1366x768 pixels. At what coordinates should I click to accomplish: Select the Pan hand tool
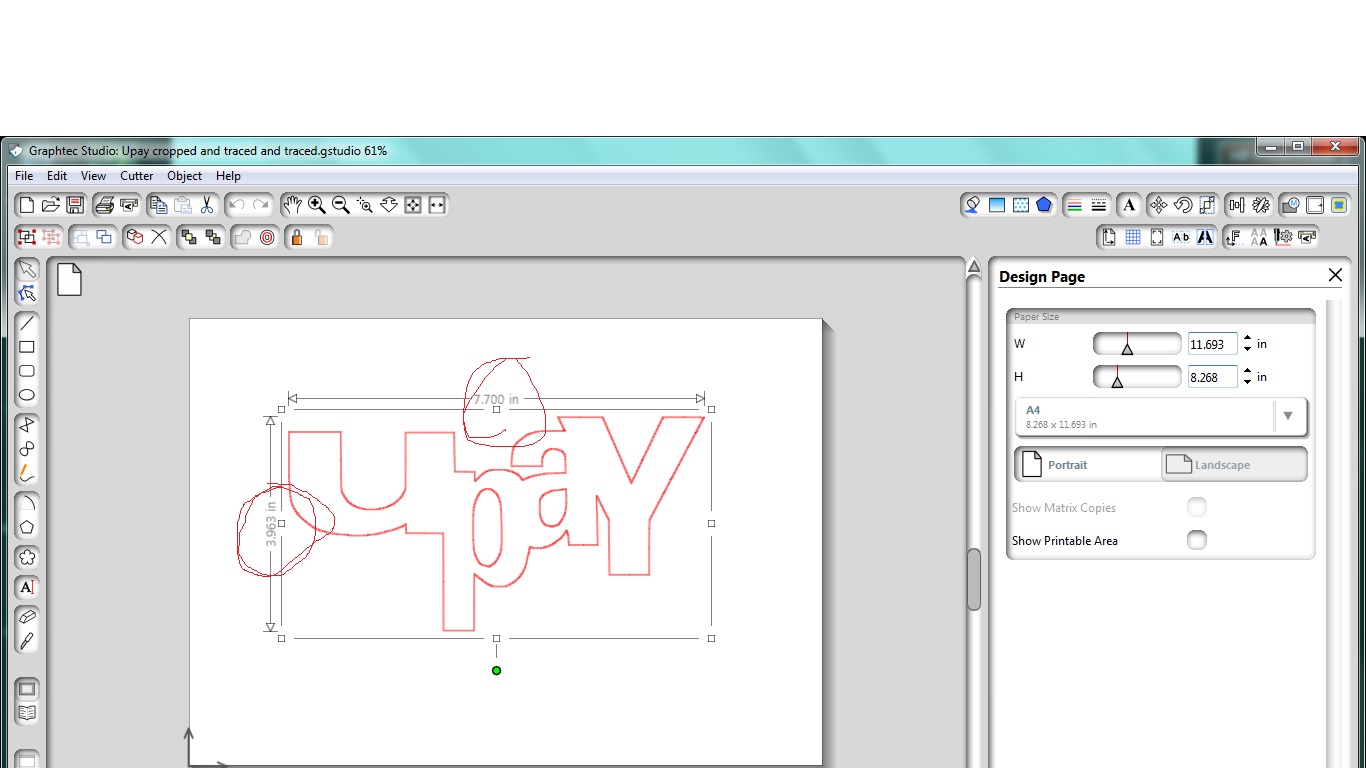click(x=292, y=205)
